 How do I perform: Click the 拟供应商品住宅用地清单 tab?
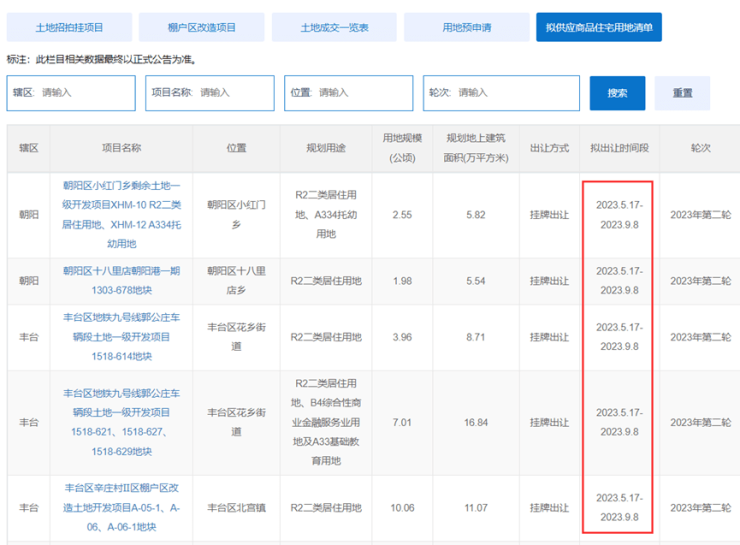[x=598, y=28]
